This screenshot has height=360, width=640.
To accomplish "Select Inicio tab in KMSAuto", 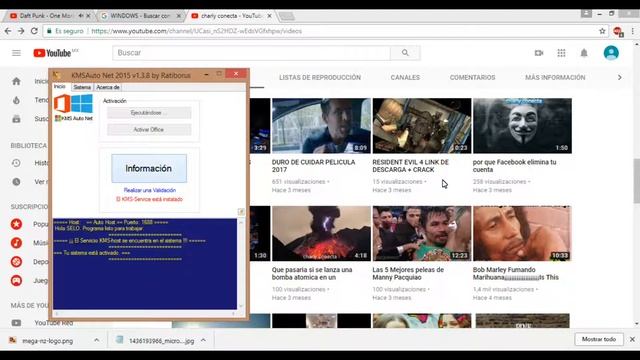I will 60,87.
